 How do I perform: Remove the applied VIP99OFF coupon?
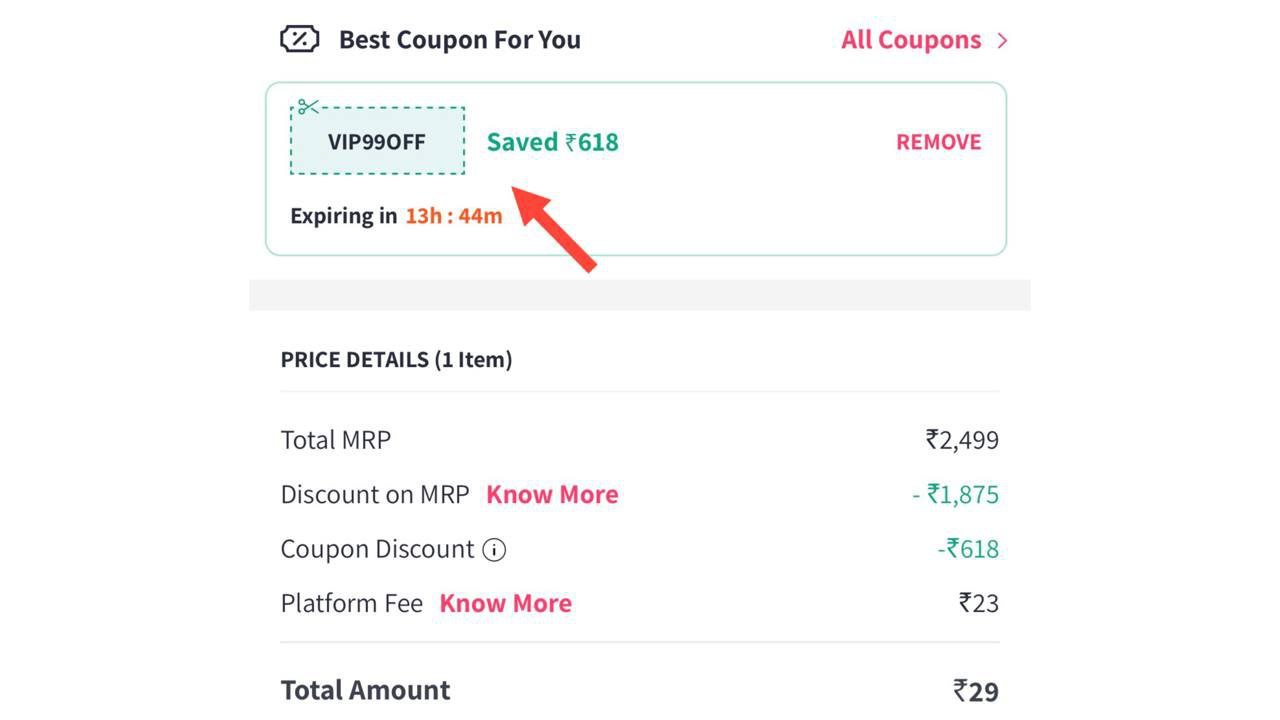click(x=938, y=142)
